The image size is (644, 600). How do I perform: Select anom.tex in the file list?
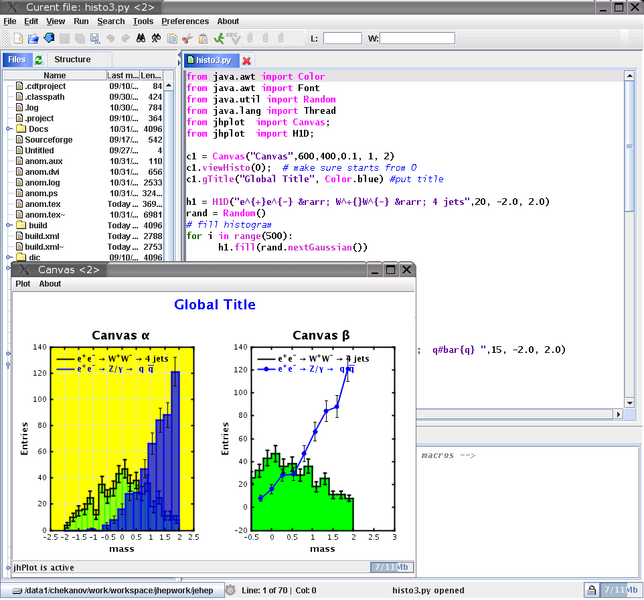coord(41,204)
